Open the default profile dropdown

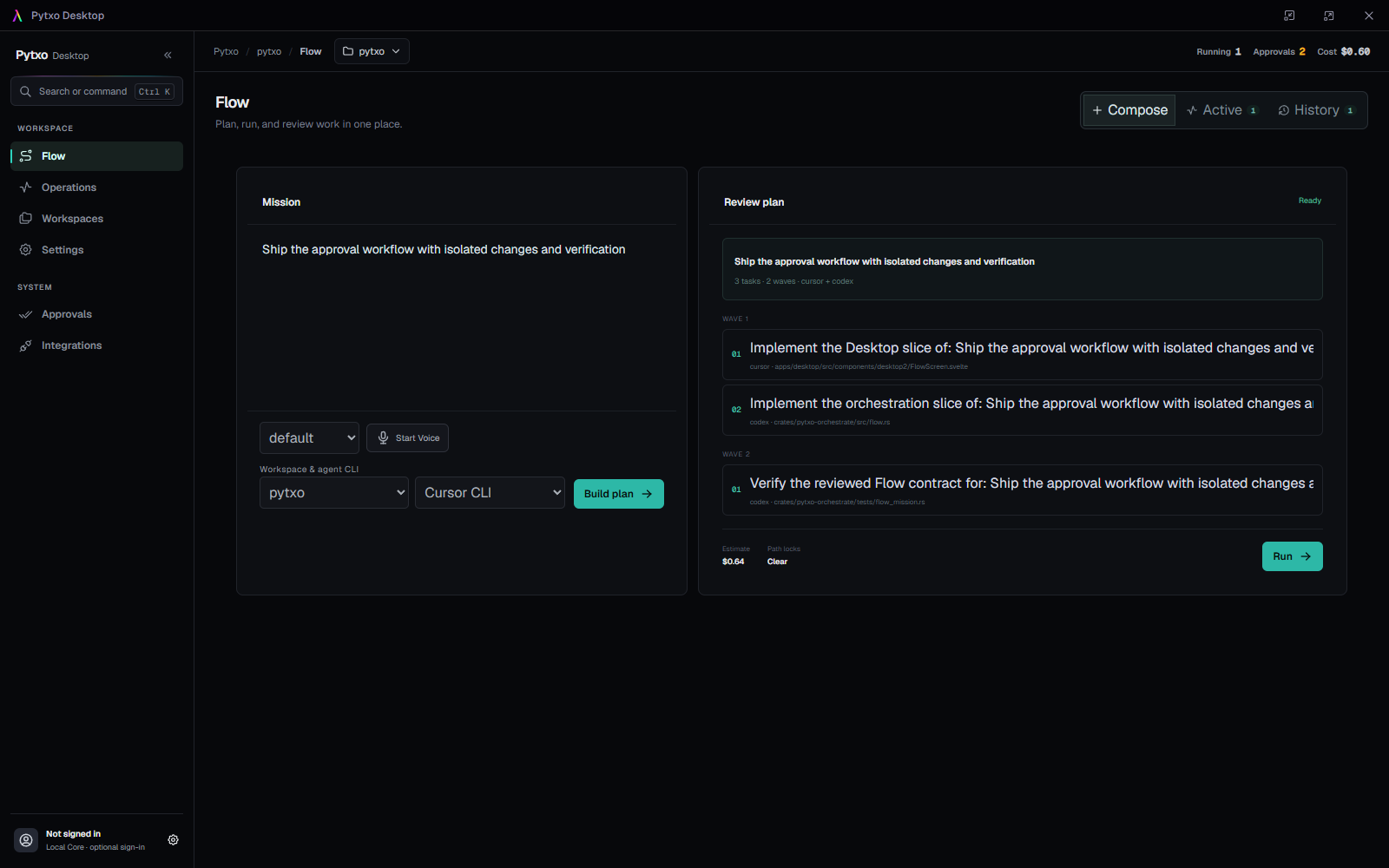(x=309, y=438)
